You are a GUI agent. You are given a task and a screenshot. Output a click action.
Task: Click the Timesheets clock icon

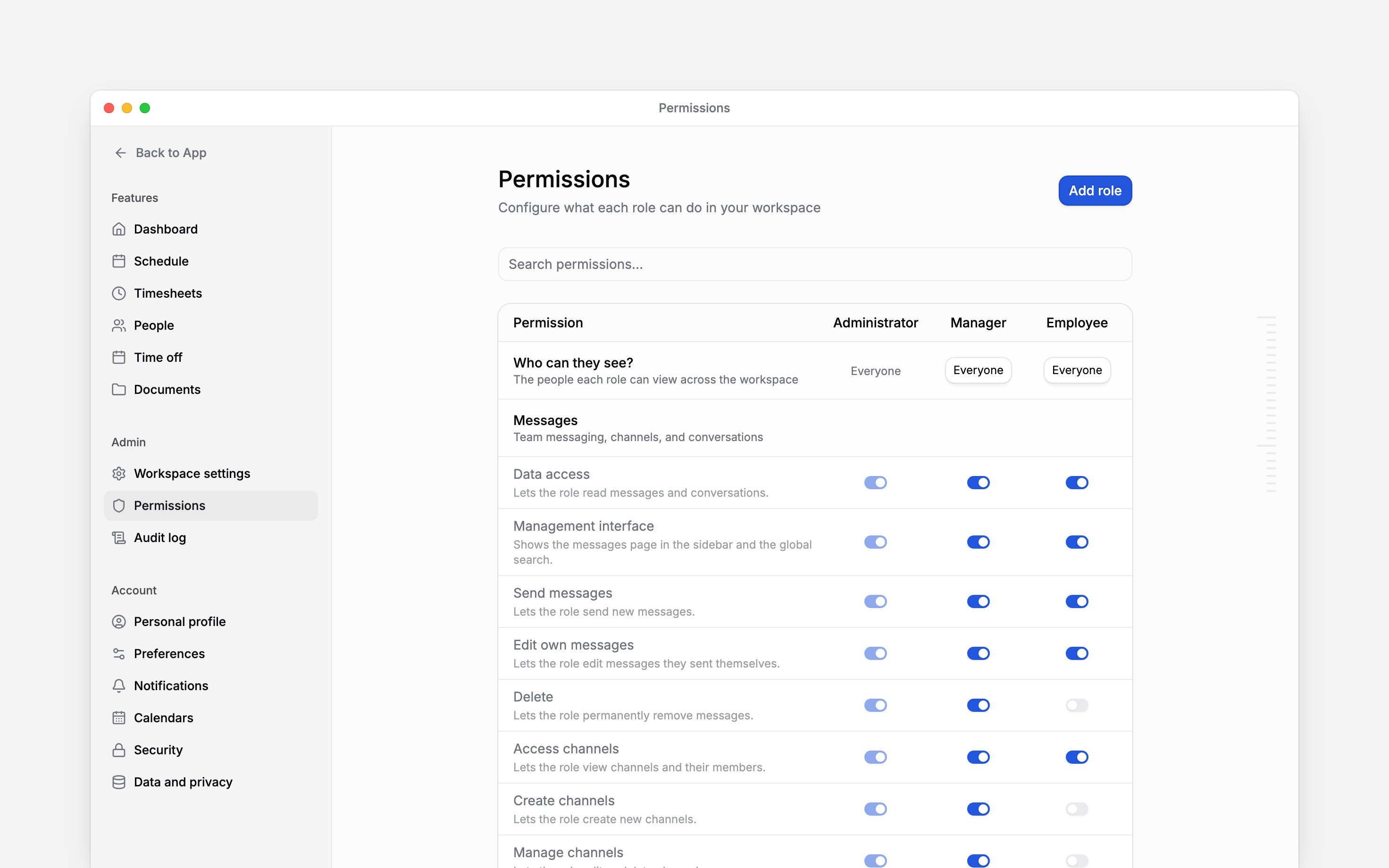pos(119,293)
